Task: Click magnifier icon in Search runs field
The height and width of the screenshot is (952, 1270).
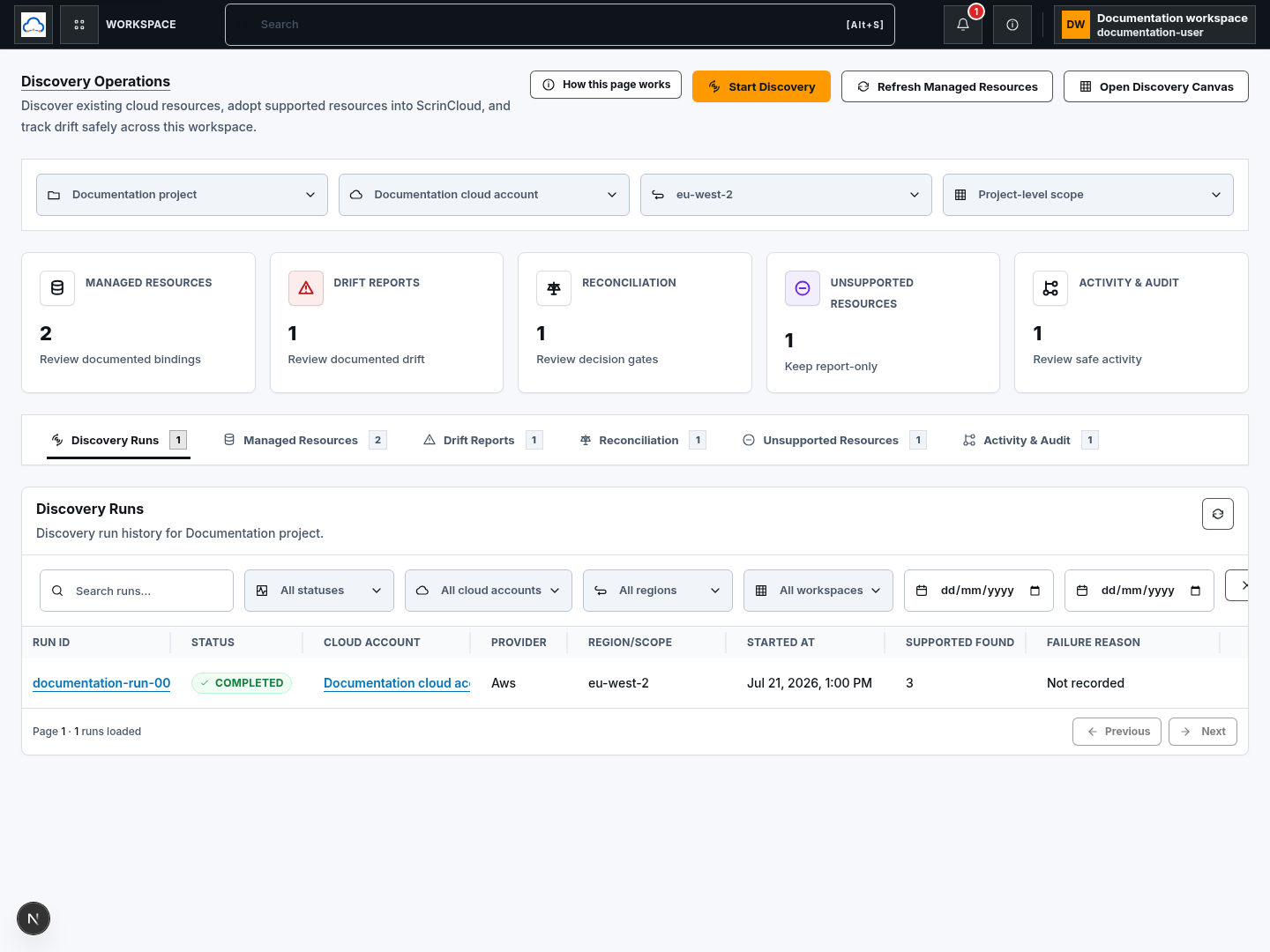Action: click(x=57, y=591)
